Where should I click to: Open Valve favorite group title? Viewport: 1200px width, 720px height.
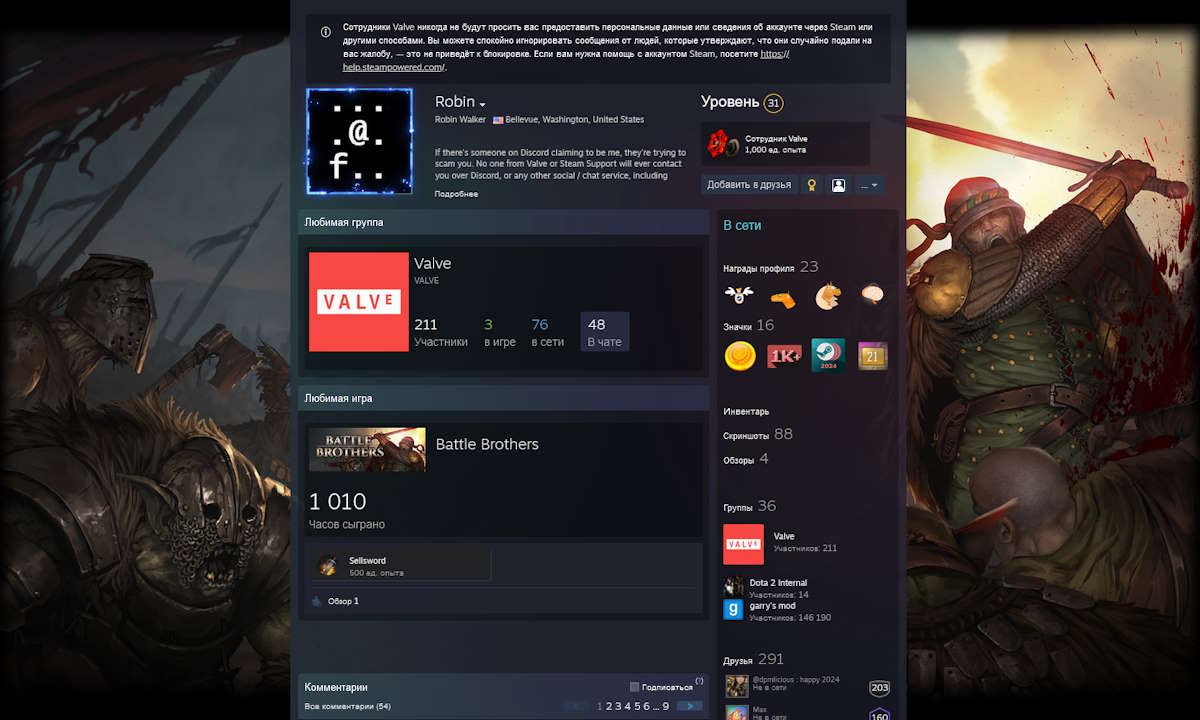pyautogui.click(x=433, y=263)
